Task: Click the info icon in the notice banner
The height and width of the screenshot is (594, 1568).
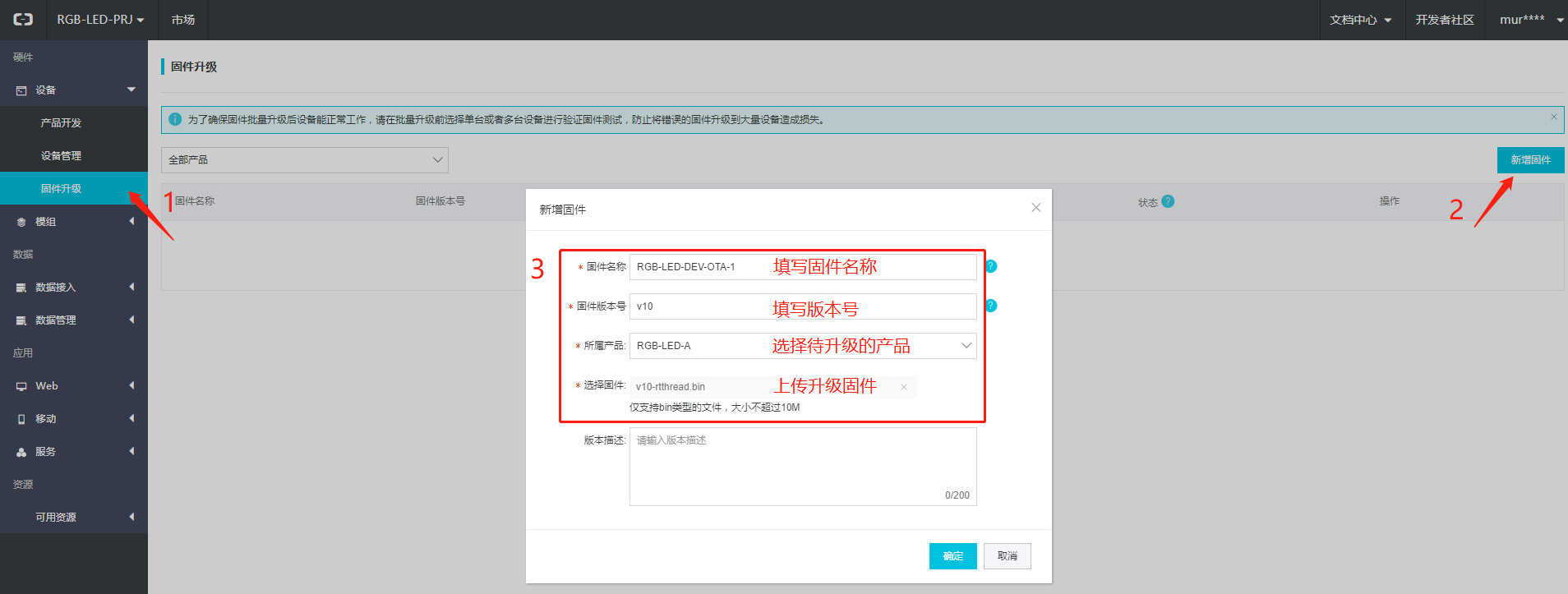Action: tap(175, 119)
